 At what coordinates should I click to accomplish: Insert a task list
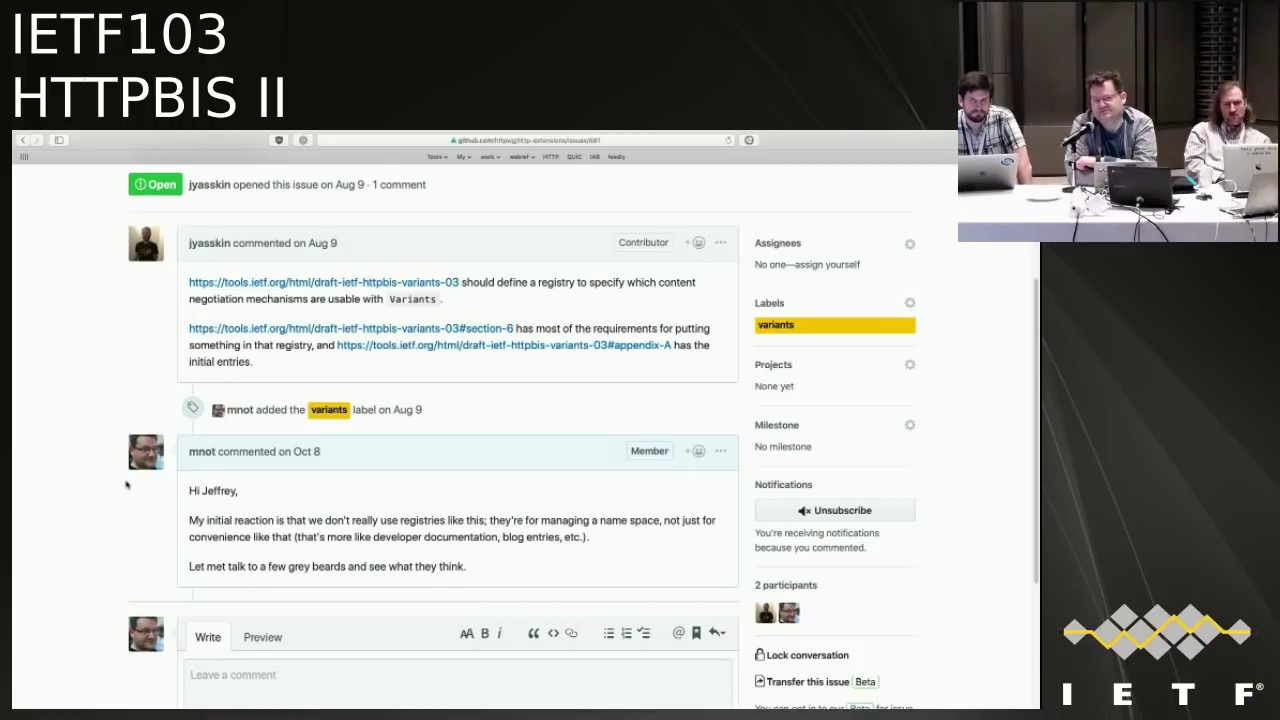point(644,633)
